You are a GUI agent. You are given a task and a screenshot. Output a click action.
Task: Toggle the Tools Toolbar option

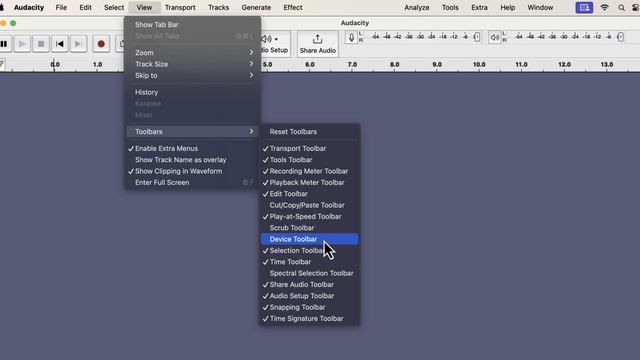tap(309, 160)
